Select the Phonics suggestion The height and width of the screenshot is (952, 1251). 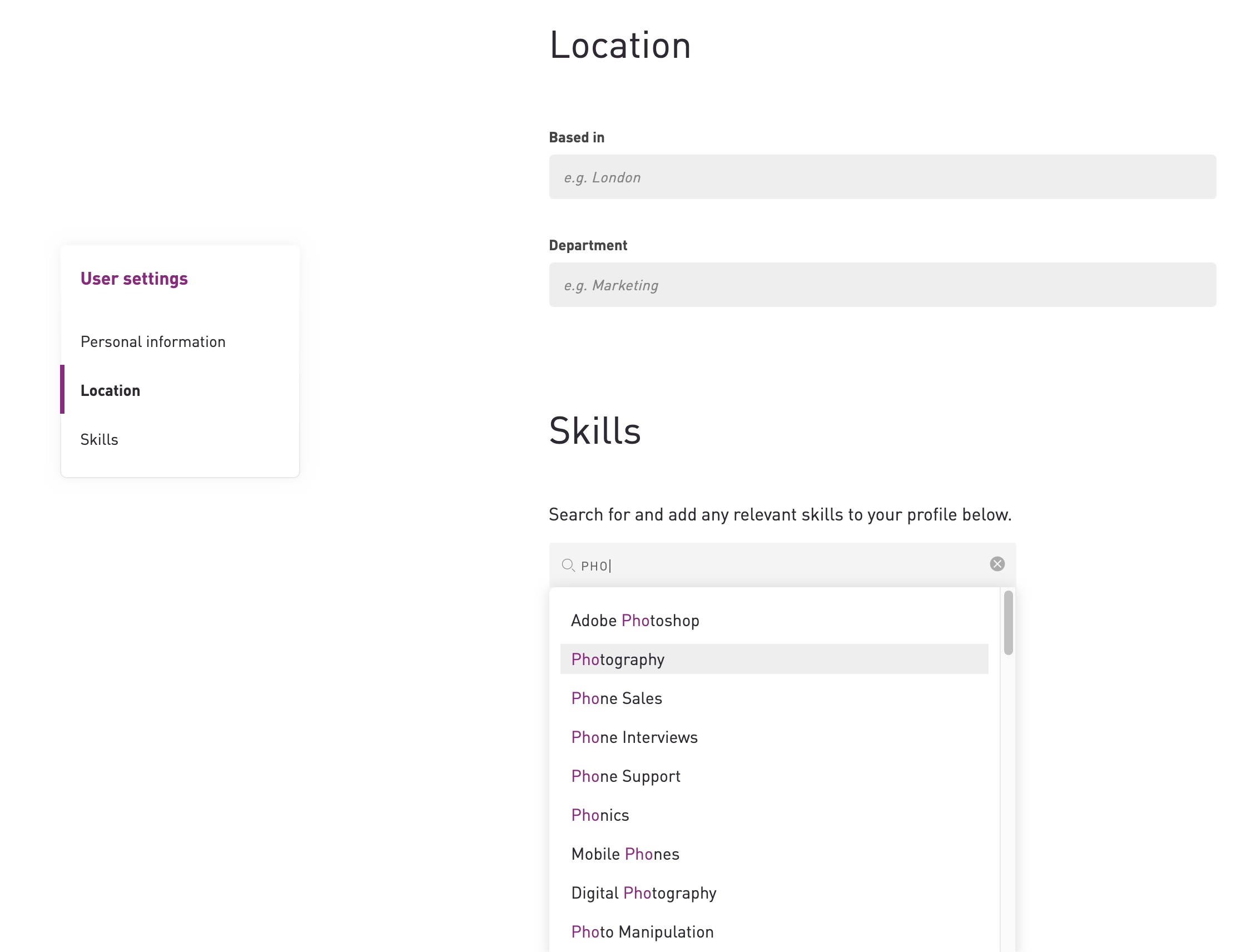600,815
